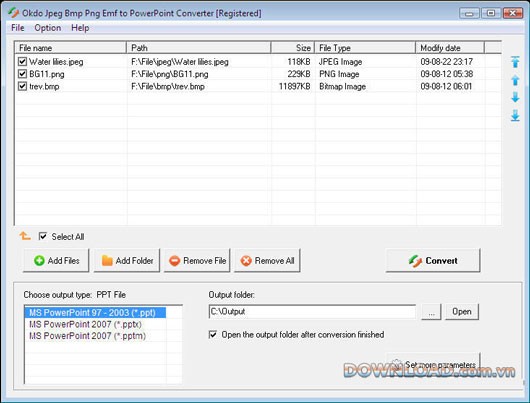Move selected file to bottom of list

point(515,115)
